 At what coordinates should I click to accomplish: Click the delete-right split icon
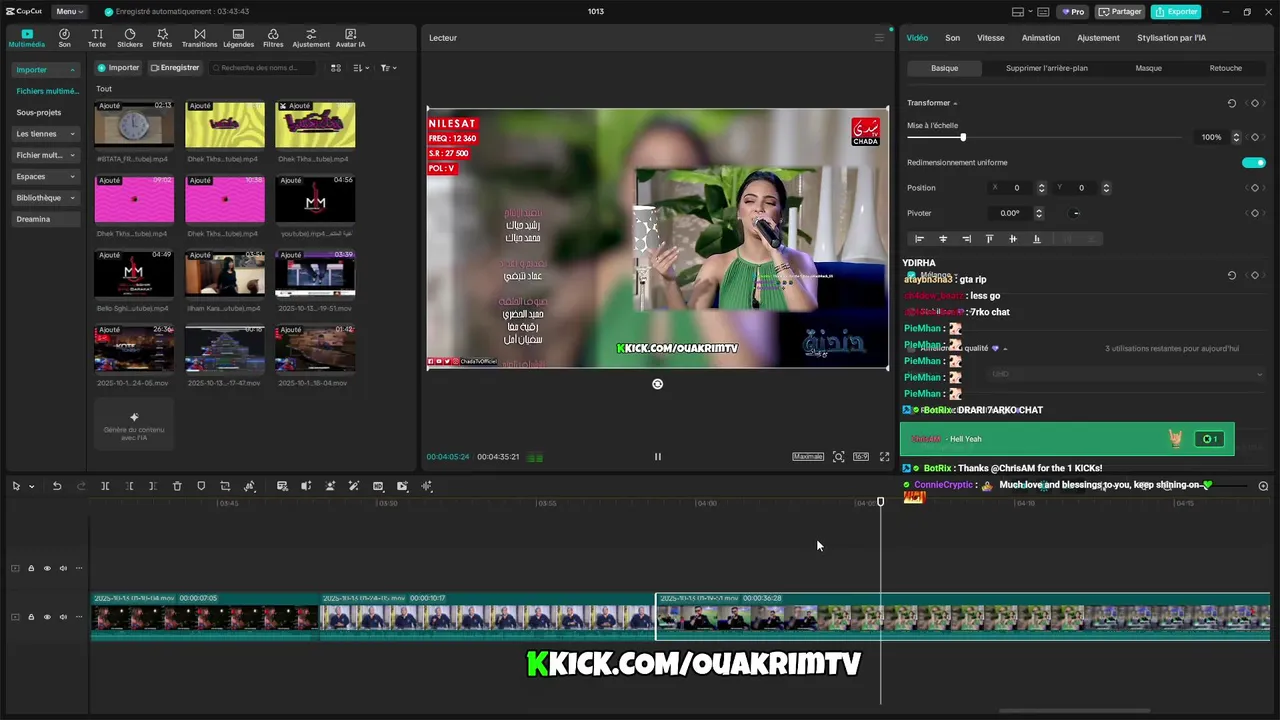(153, 486)
